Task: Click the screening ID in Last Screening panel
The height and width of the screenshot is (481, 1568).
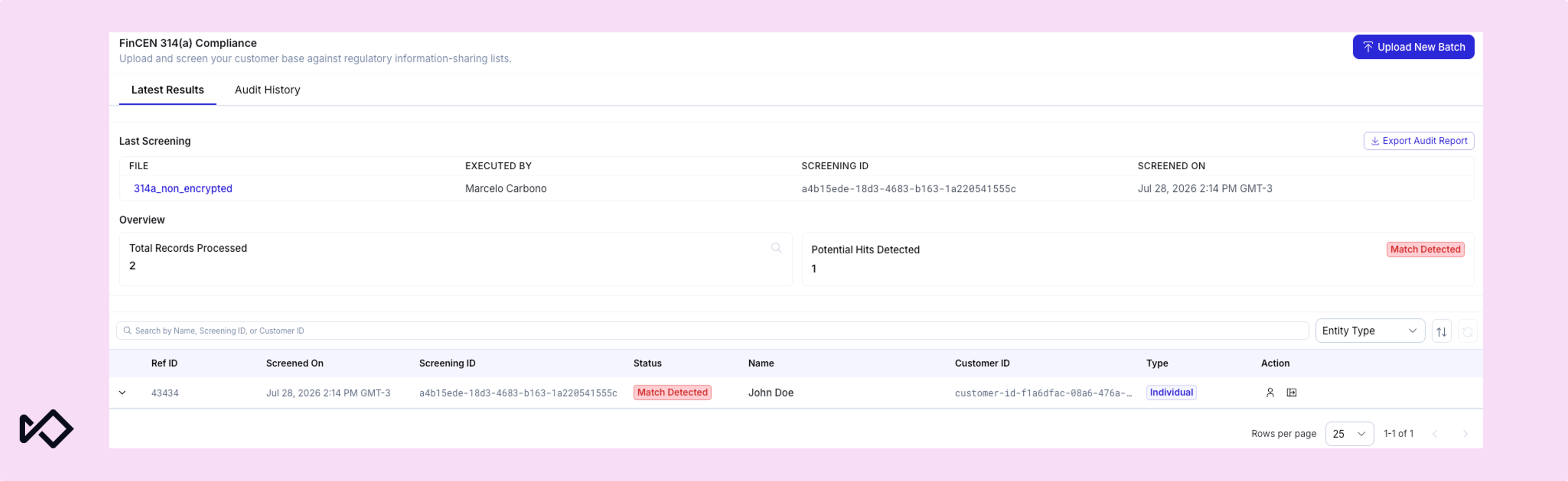Action: pyautogui.click(x=908, y=188)
